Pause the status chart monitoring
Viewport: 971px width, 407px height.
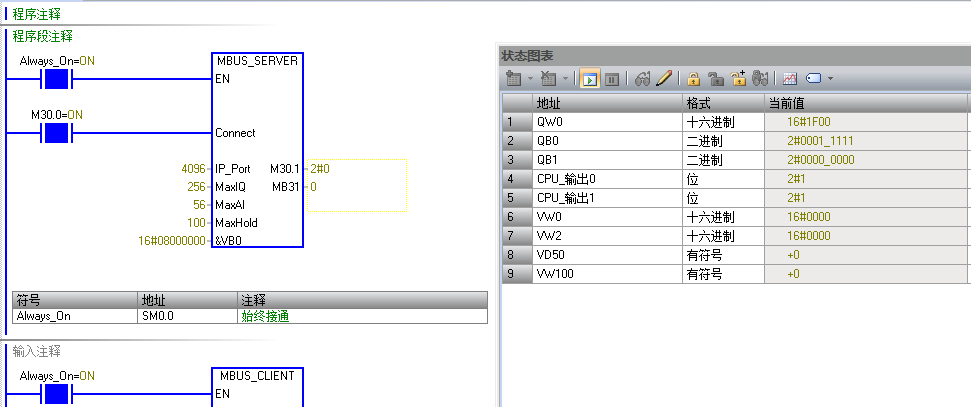pos(612,78)
